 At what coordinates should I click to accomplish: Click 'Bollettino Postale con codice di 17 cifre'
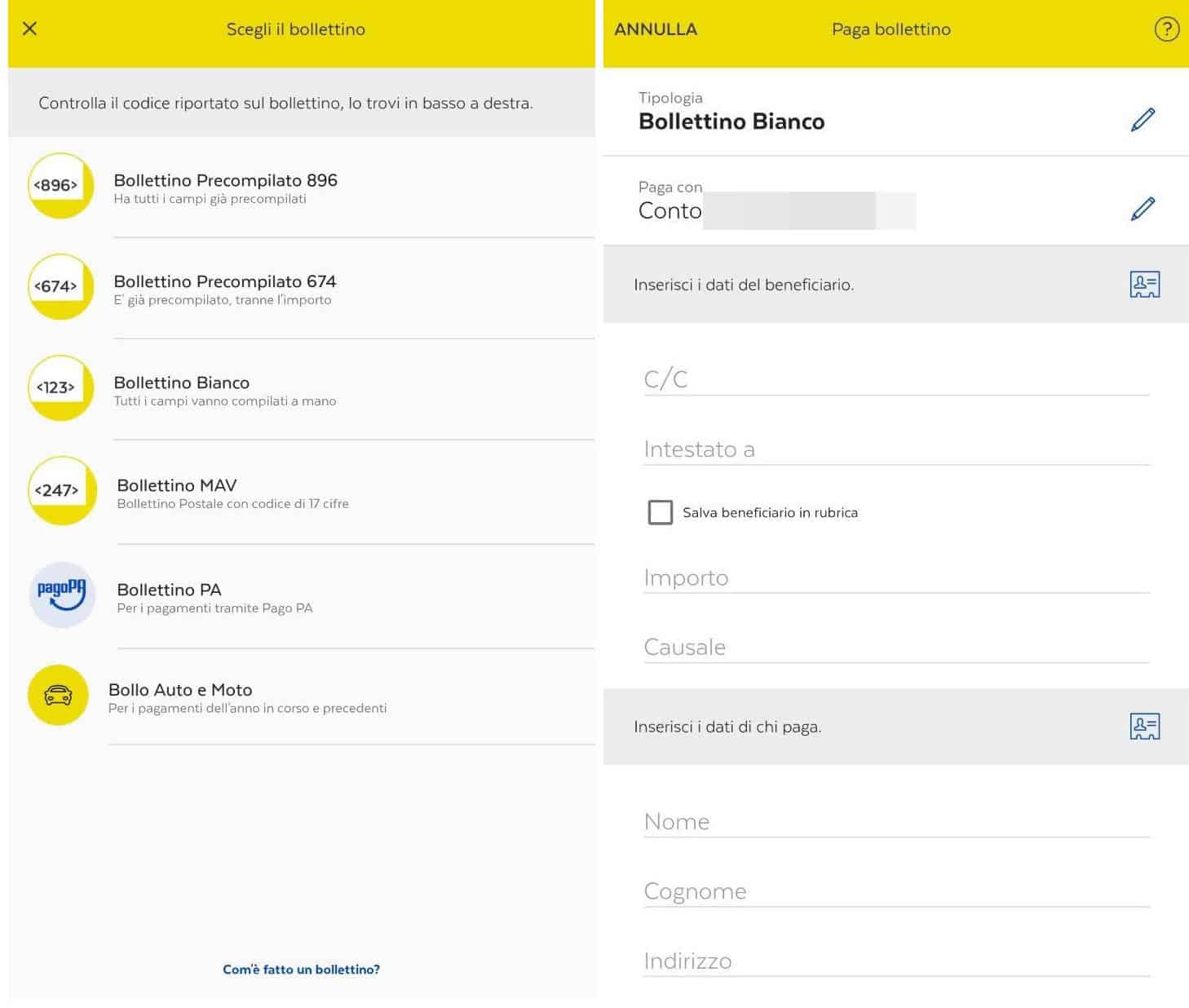[x=232, y=504]
